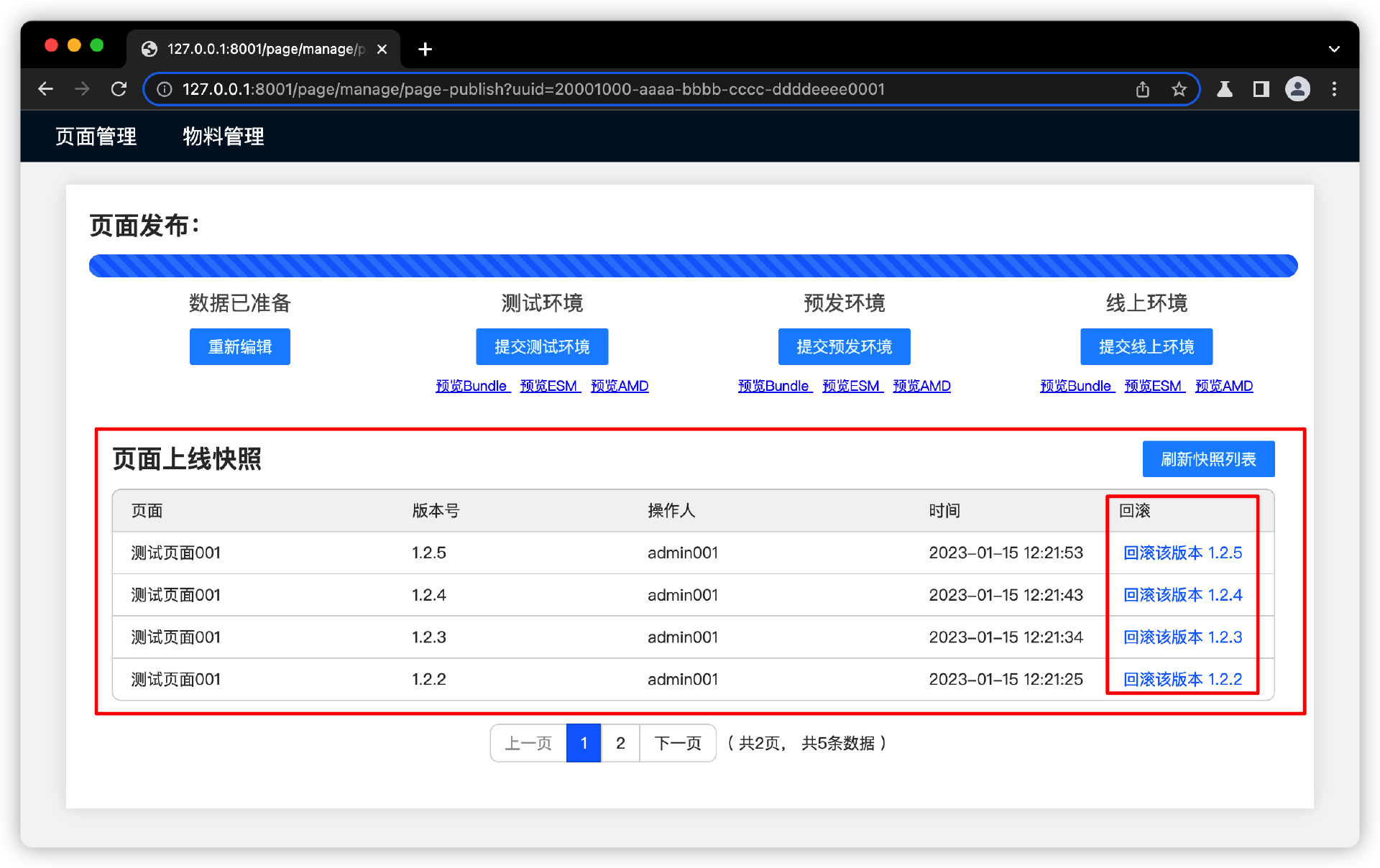Open 预览ESM link under 测试环境
Screen dimensions: 1380x868
coord(550,386)
